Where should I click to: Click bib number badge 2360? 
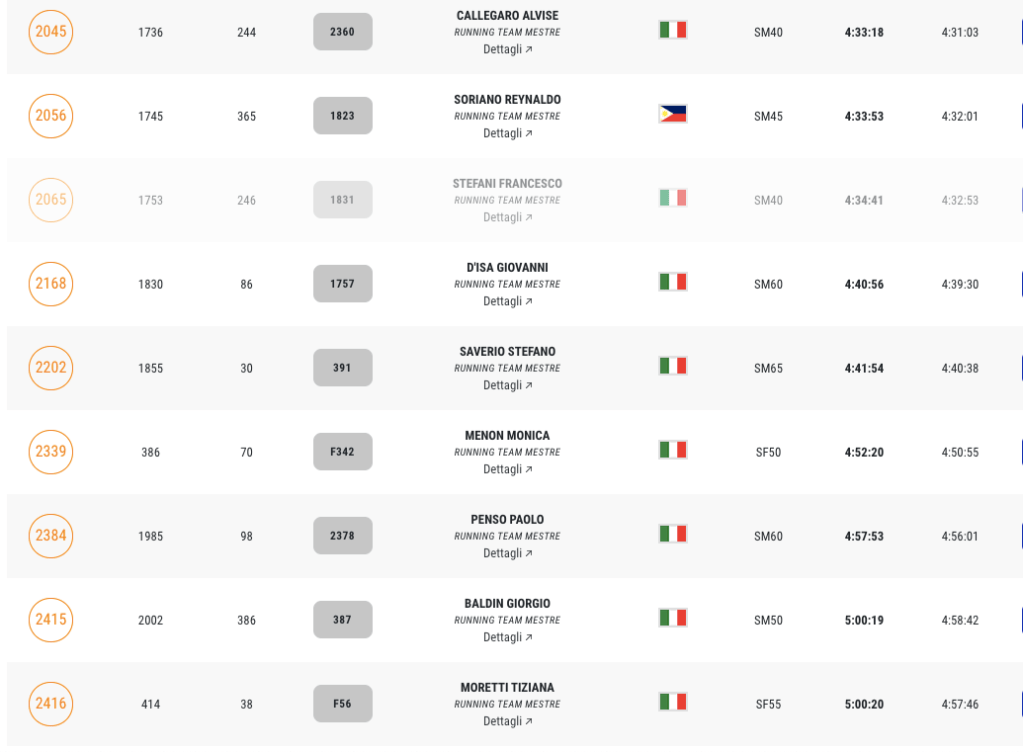pos(342,32)
